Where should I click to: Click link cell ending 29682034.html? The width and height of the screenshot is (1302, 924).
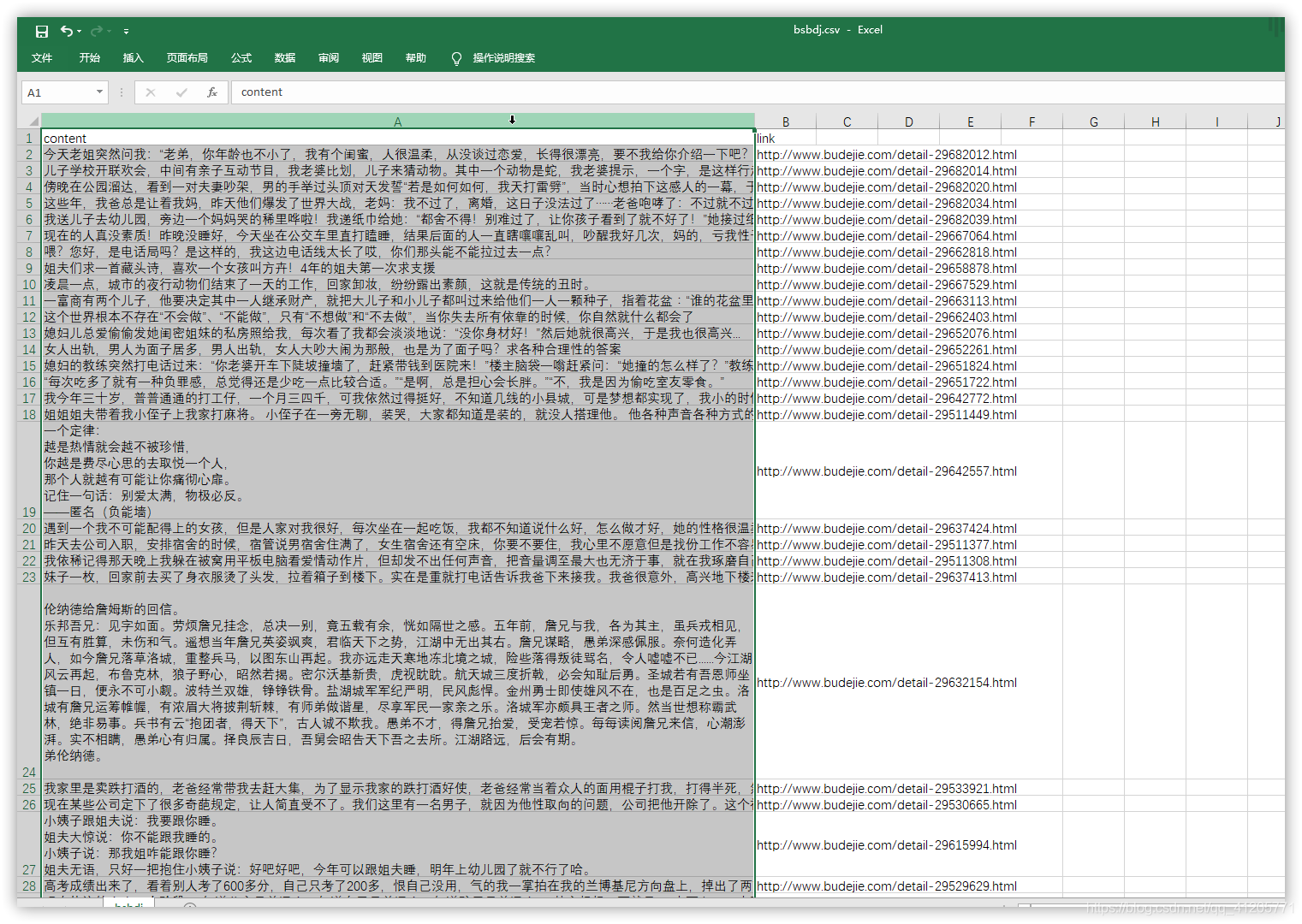pyautogui.click(x=887, y=203)
